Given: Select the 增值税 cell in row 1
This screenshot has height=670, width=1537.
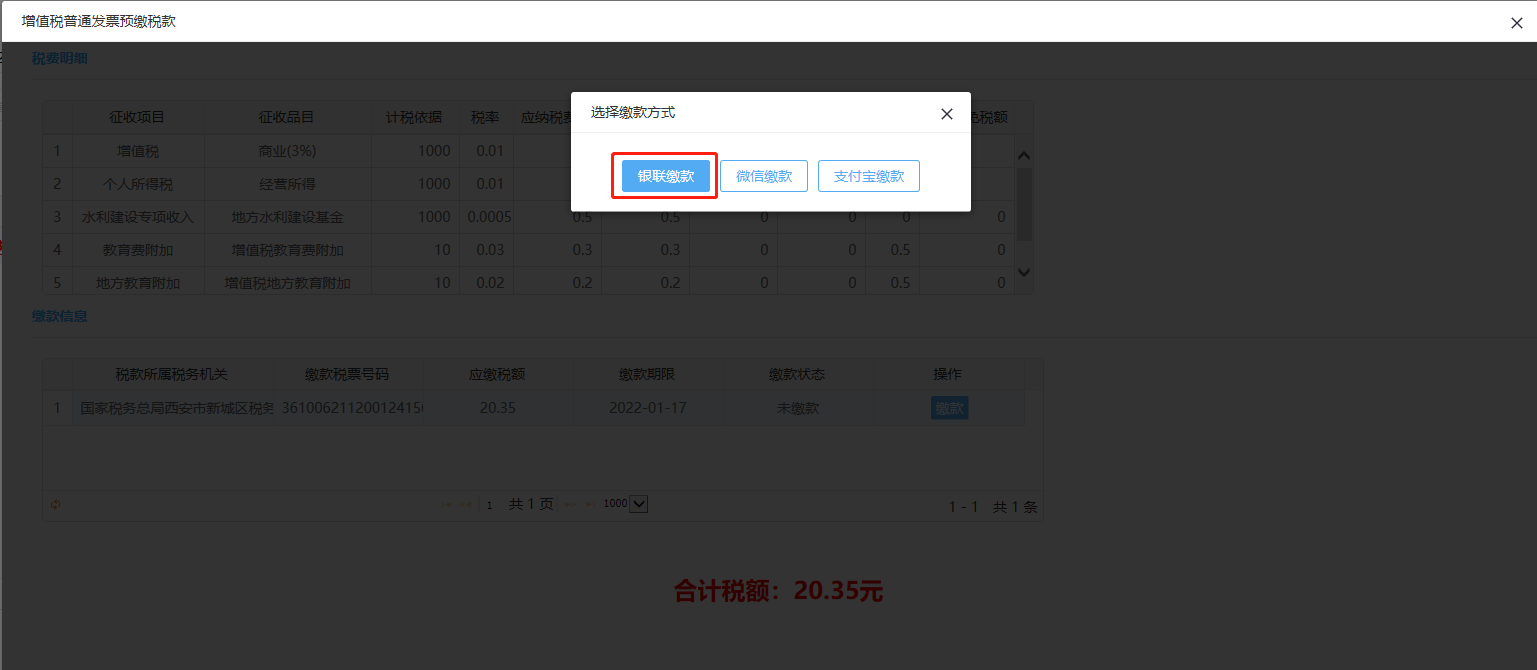Looking at the screenshot, I should click(137, 151).
